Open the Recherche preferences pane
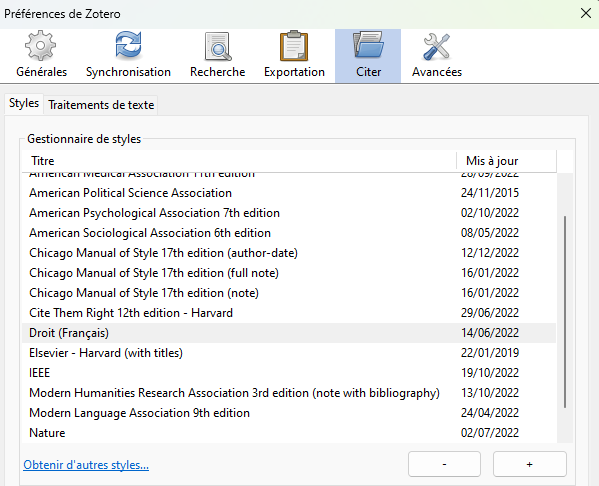This screenshot has height=486, width=599. [x=217, y=55]
